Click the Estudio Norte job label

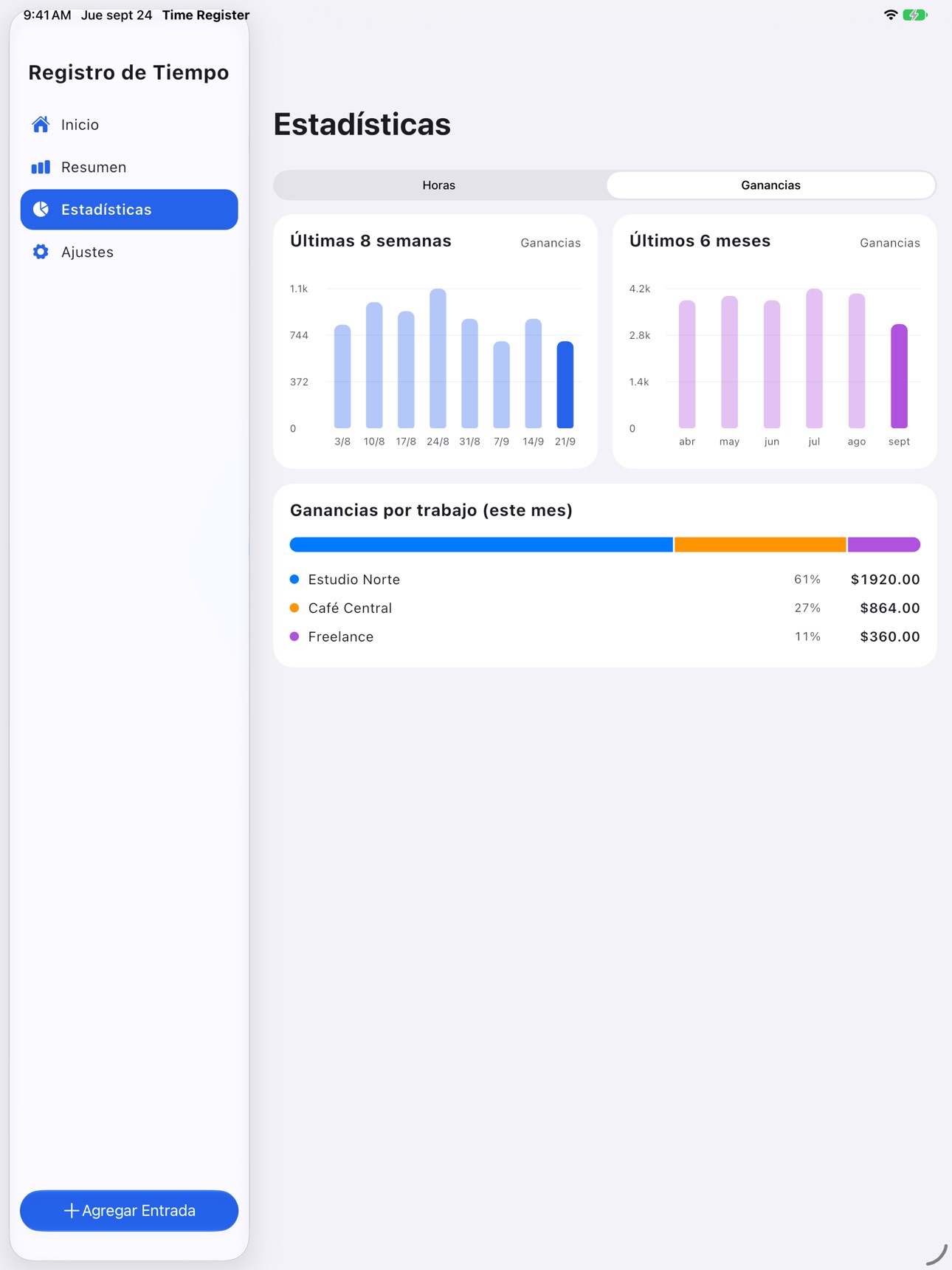354,580
